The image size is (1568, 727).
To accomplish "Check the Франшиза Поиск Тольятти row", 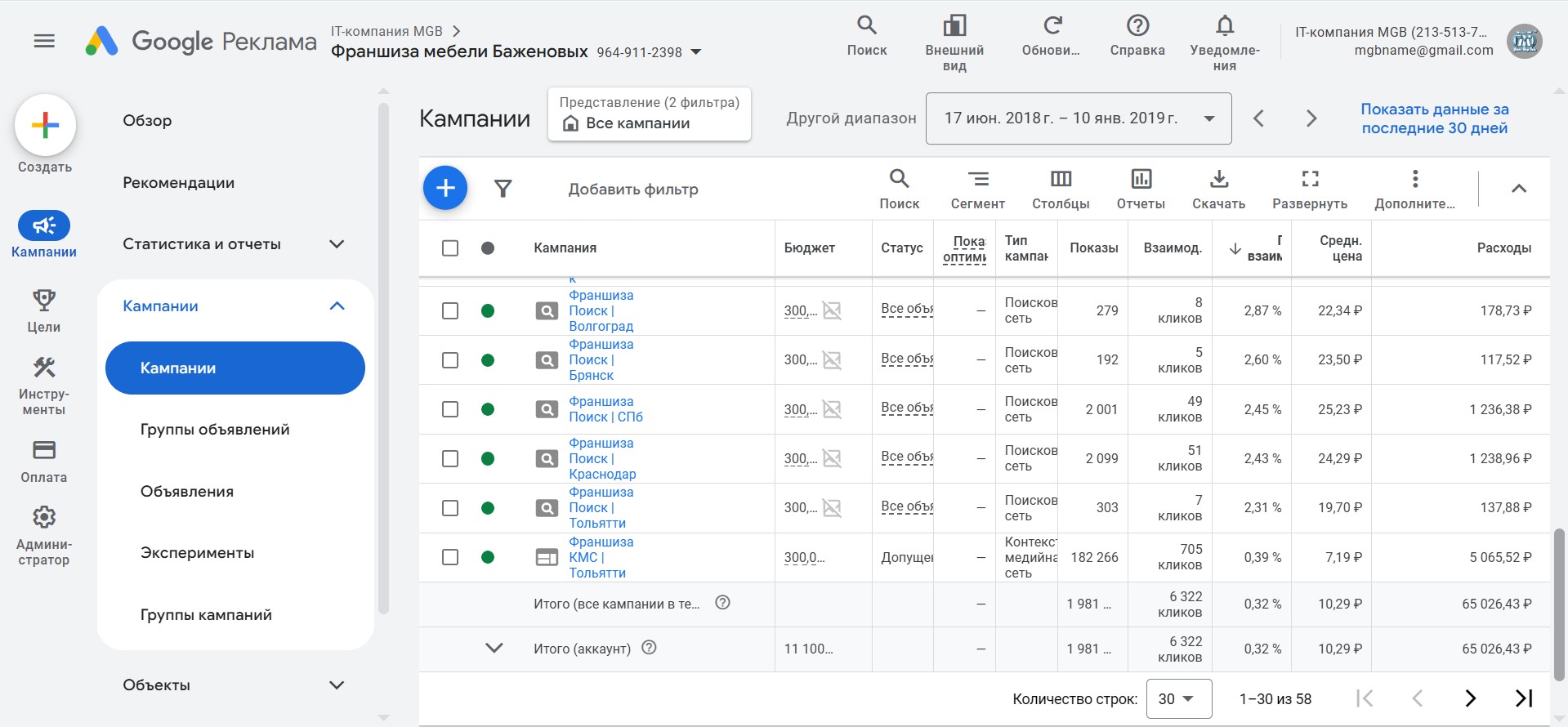I will [450, 508].
